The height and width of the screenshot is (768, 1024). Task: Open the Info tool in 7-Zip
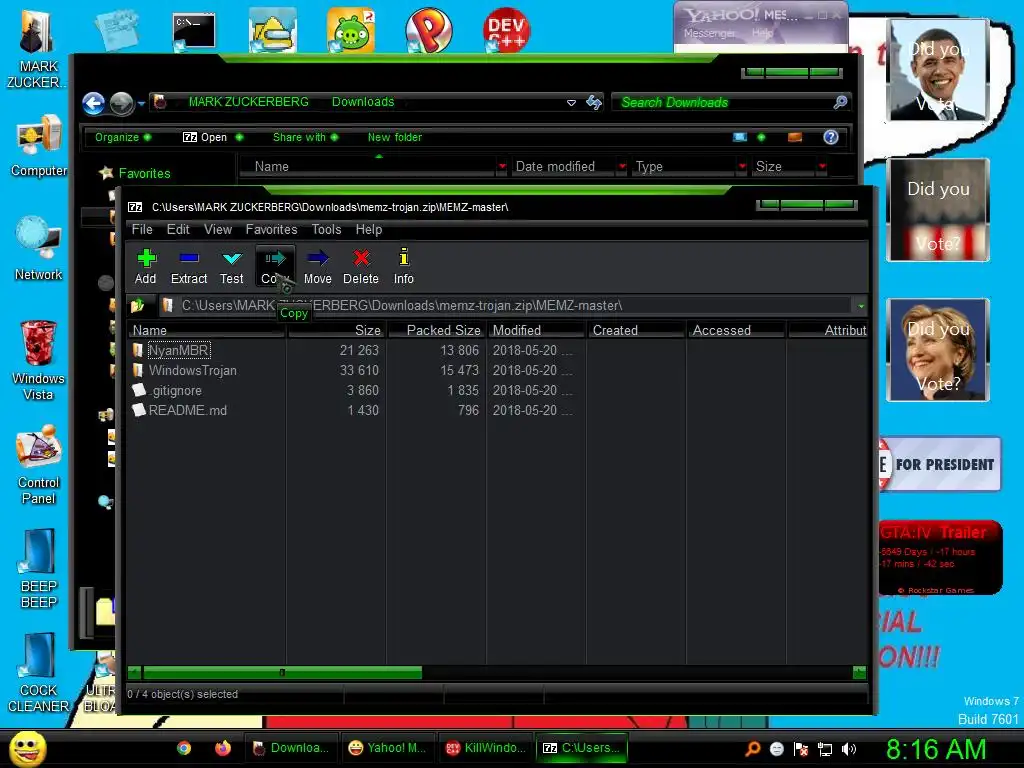point(404,266)
